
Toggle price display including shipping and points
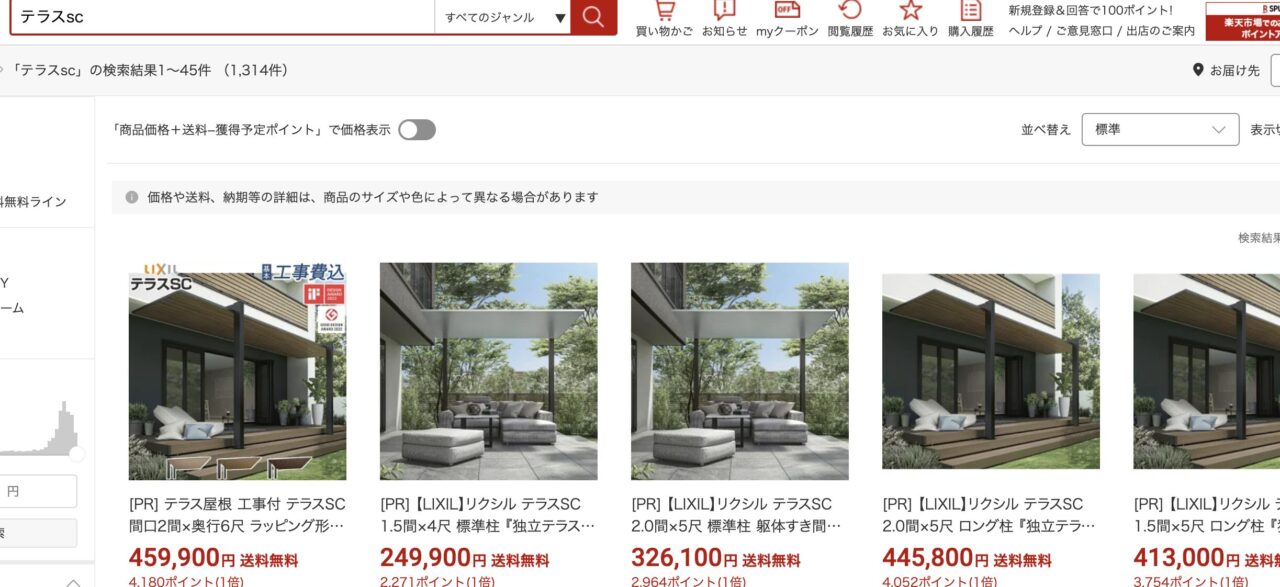pos(417,130)
